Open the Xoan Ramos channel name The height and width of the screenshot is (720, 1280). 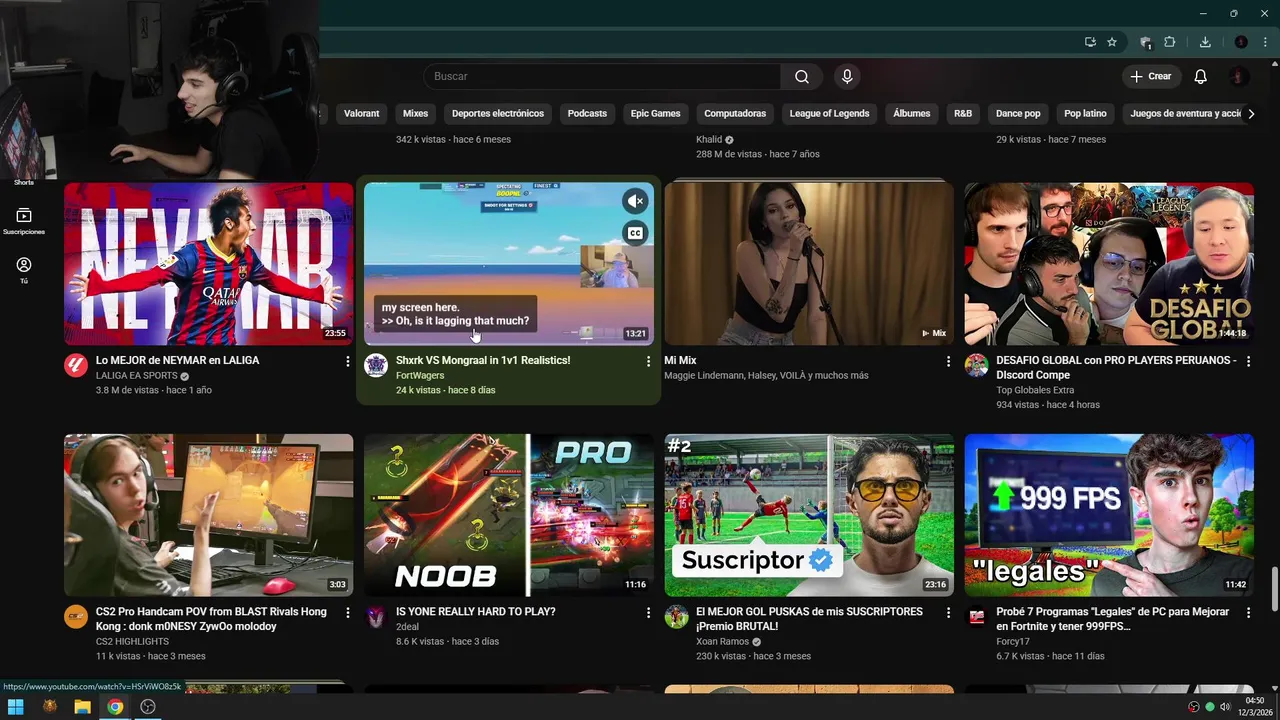pos(722,642)
